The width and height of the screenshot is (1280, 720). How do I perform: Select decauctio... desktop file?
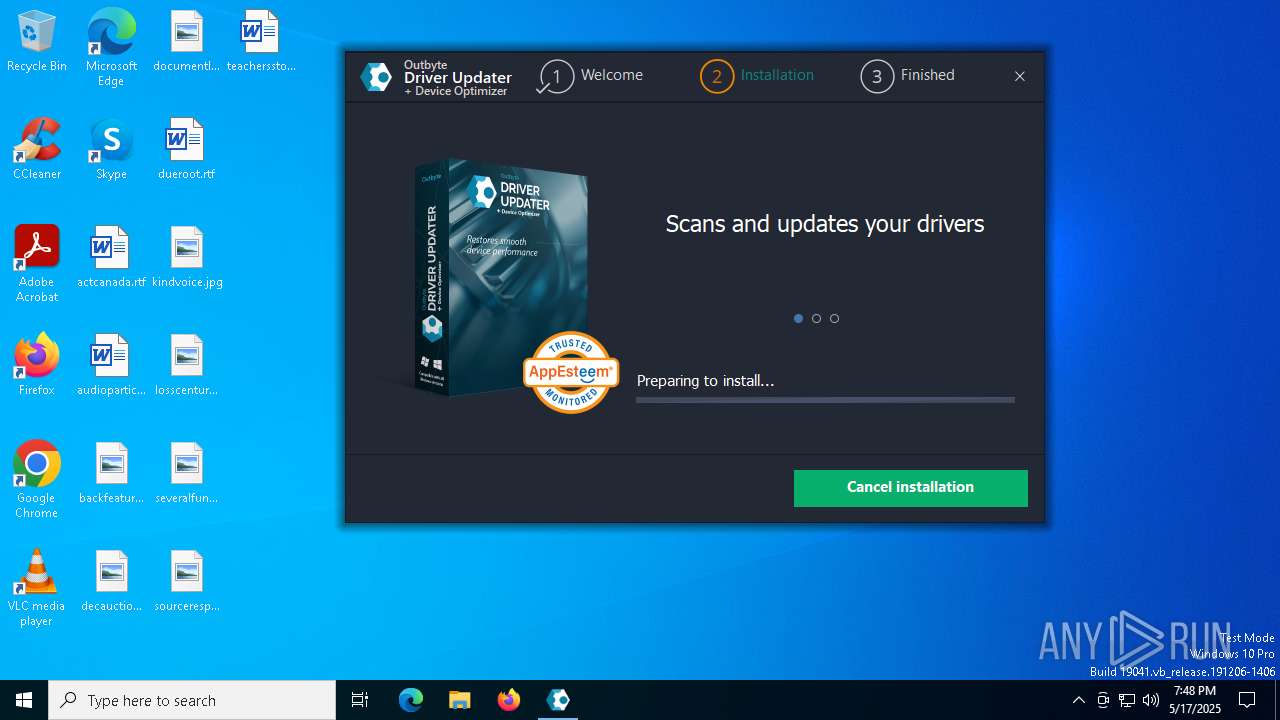[x=111, y=582]
